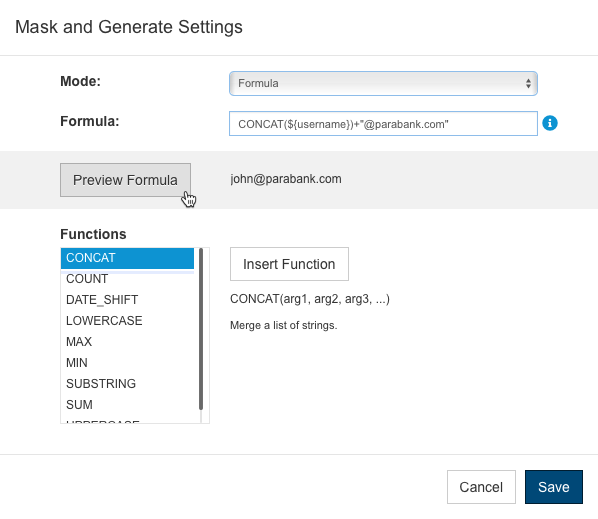Select DATE_SHIFT in the Functions list
The height and width of the screenshot is (519, 598).
[127, 300]
